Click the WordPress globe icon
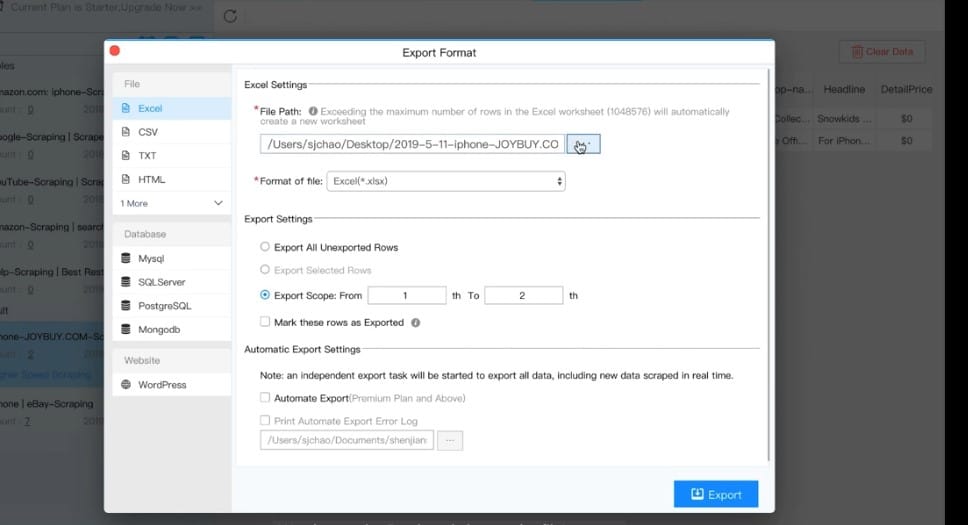 (x=126, y=384)
